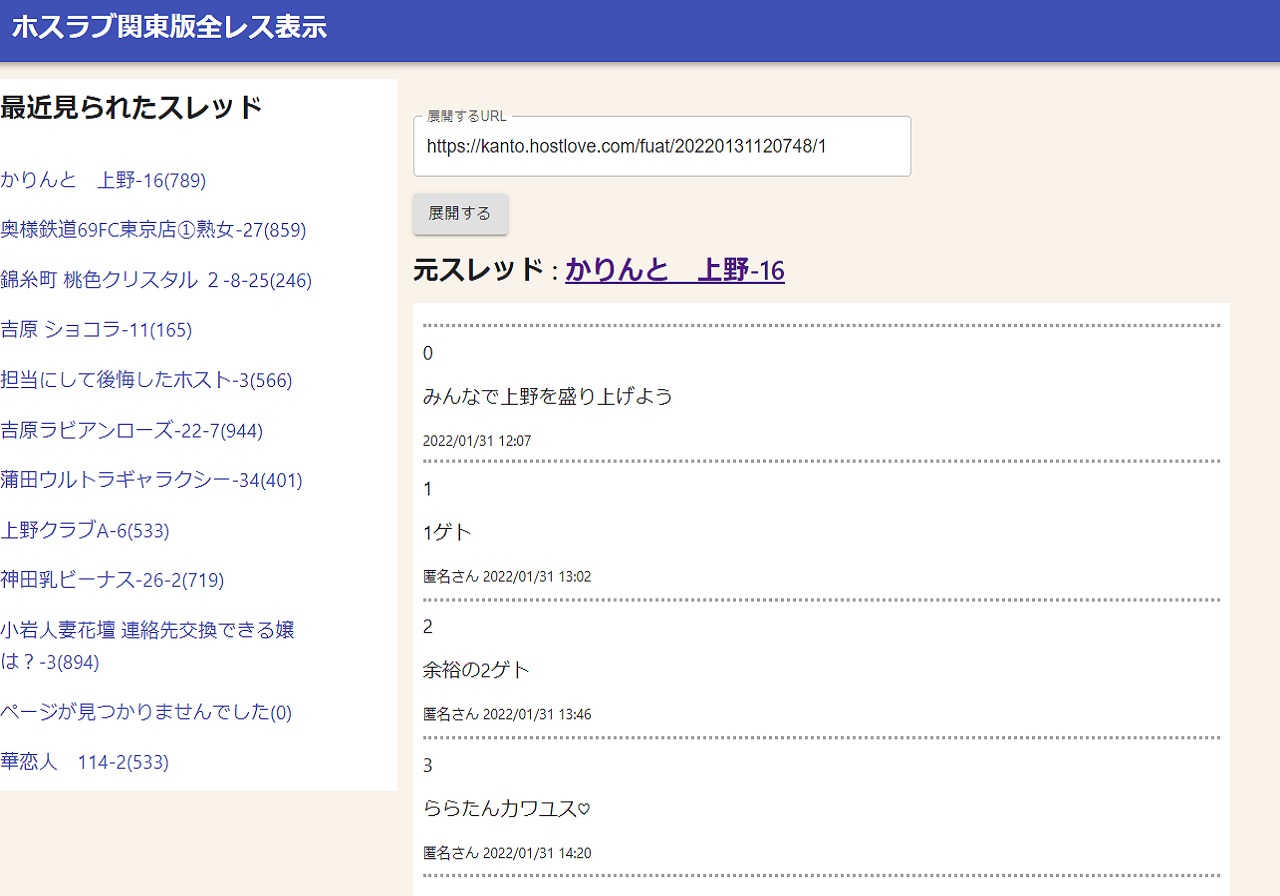Follow the 元スレッド link かりんと 上野-16

pyautogui.click(x=674, y=270)
